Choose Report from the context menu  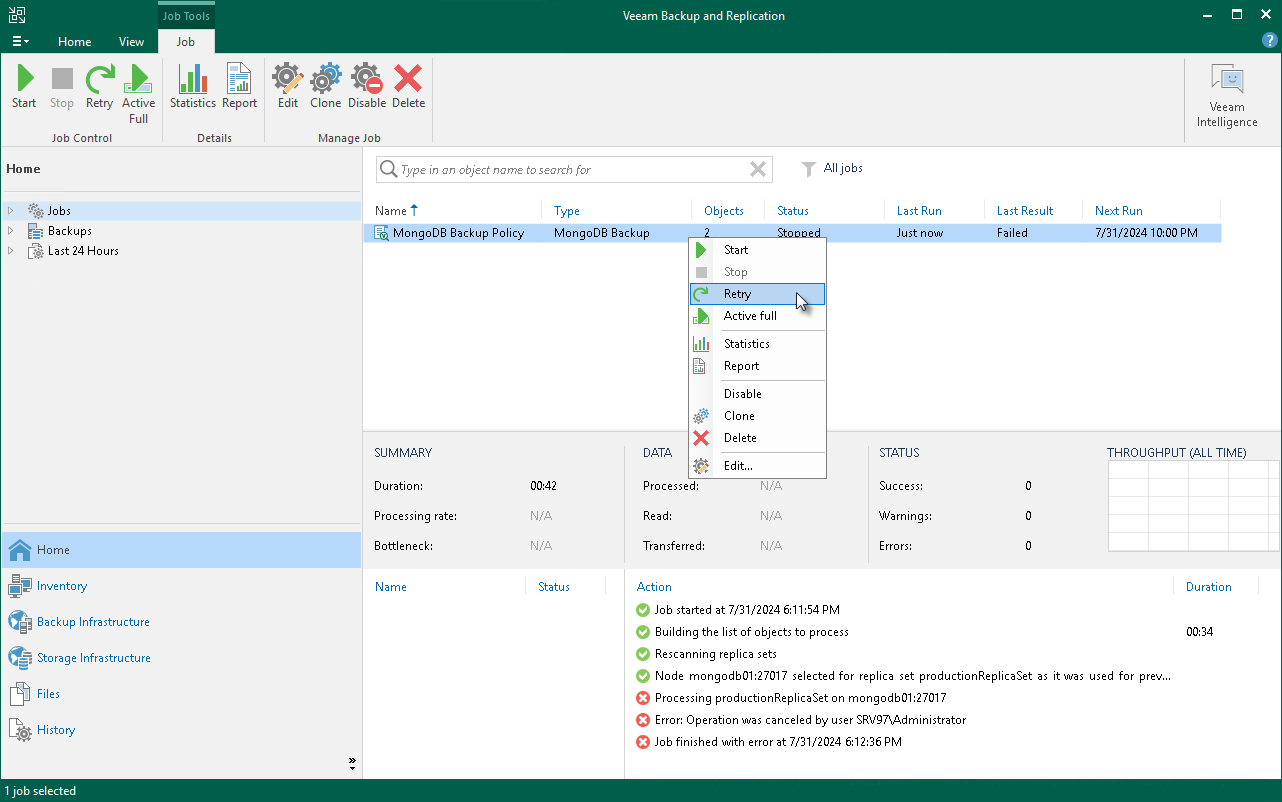click(757, 366)
